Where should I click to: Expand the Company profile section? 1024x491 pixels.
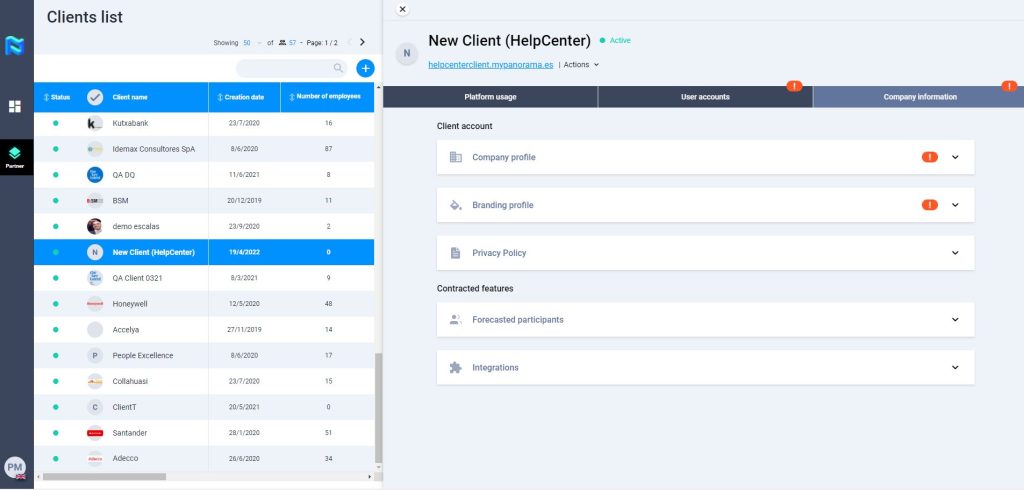click(x=955, y=157)
